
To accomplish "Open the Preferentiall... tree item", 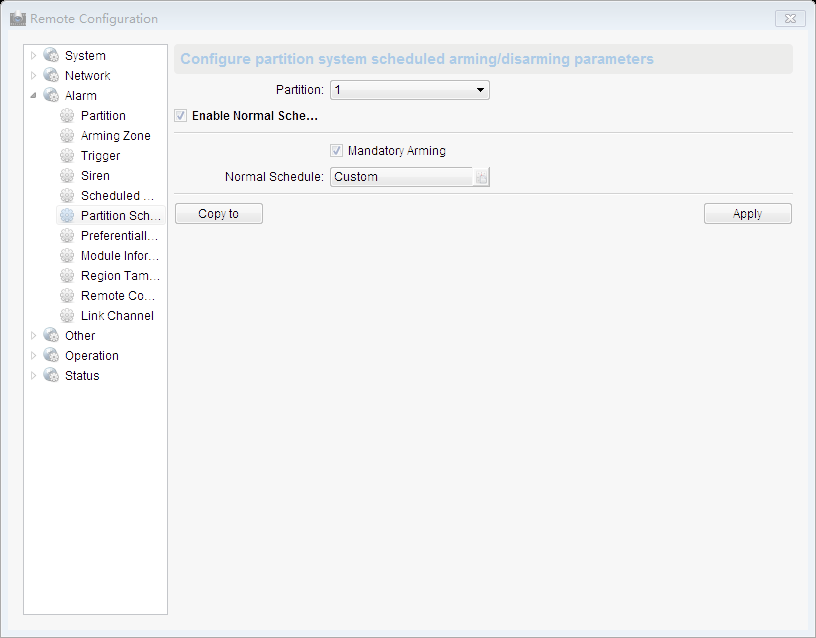I will [x=119, y=236].
